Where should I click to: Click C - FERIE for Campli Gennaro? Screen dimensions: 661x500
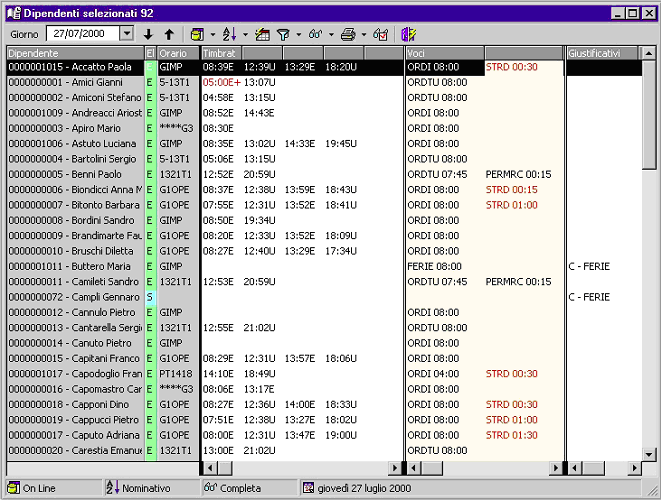click(x=589, y=297)
